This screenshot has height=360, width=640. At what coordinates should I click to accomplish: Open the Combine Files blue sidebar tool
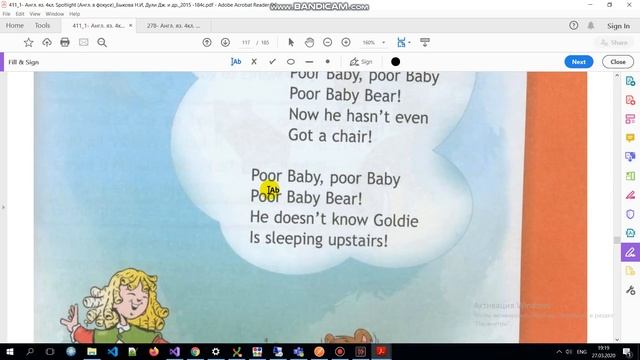(630, 157)
